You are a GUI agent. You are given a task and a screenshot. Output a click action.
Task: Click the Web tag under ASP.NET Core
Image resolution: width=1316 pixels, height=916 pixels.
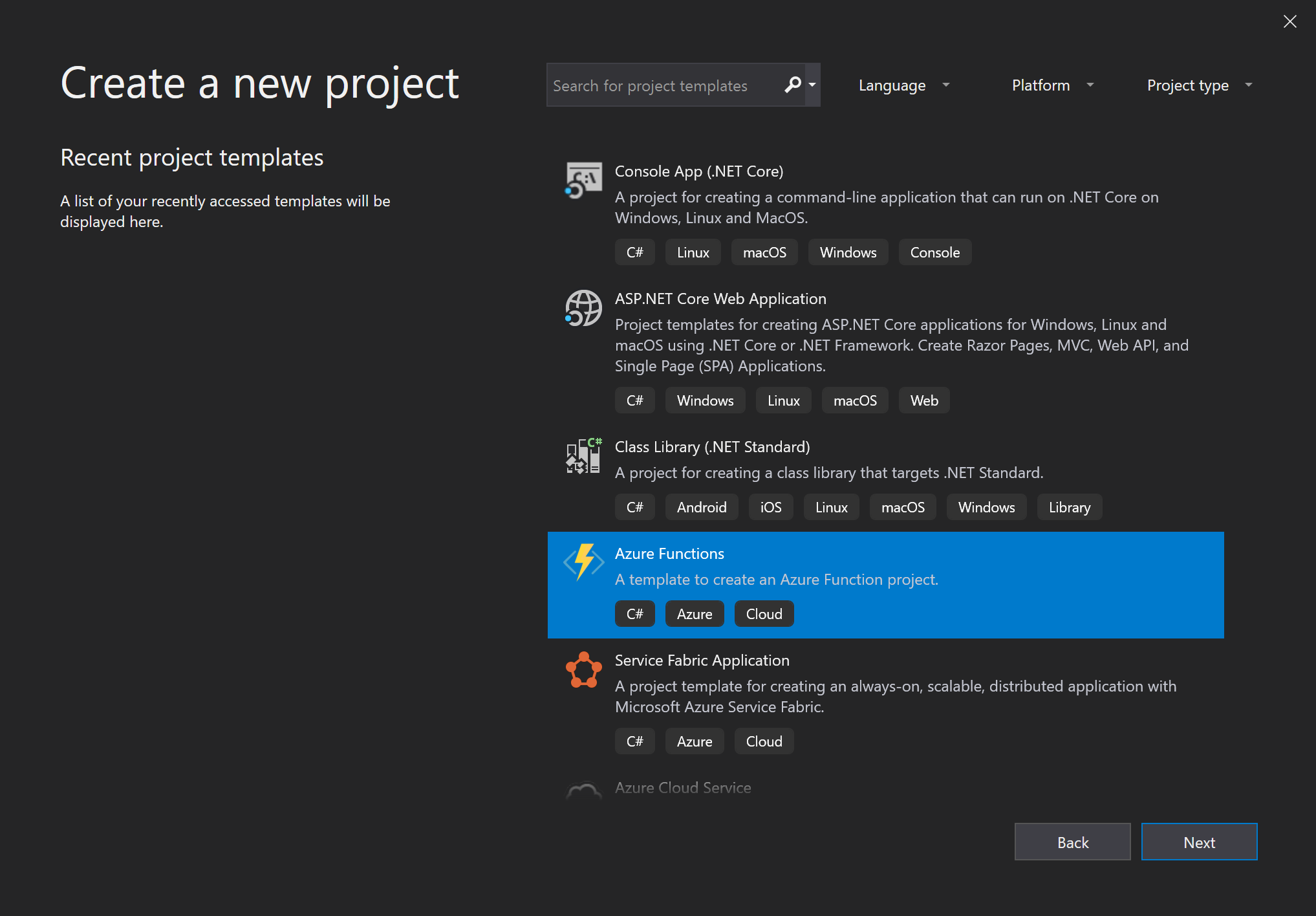click(924, 400)
